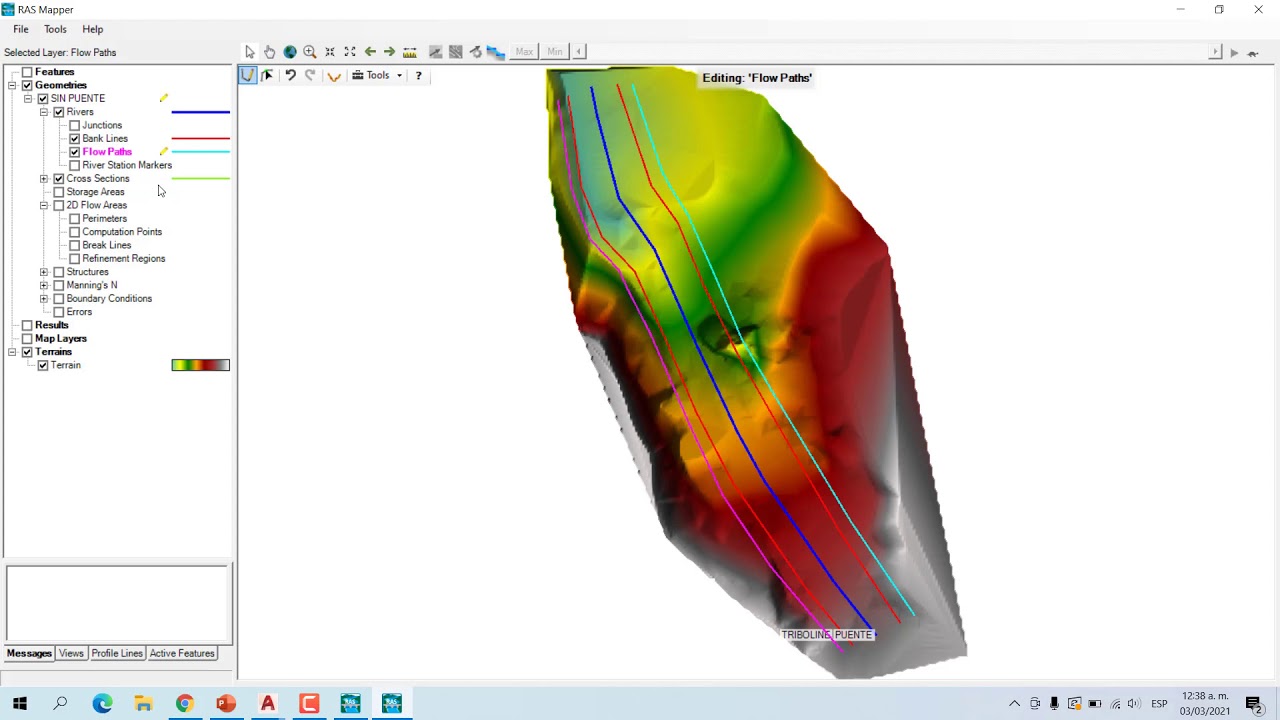Switch to the Profile Lines tab

click(x=117, y=653)
